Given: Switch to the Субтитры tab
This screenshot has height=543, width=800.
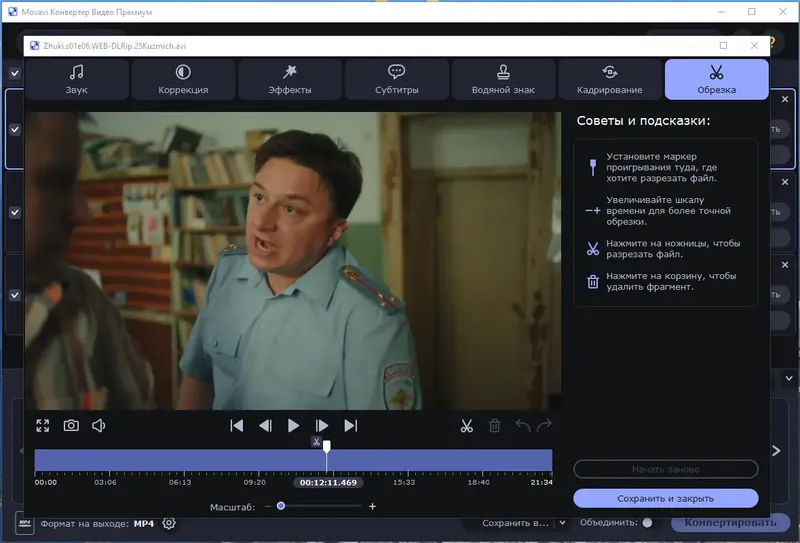Looking at the screenshot, I should 396,79.
